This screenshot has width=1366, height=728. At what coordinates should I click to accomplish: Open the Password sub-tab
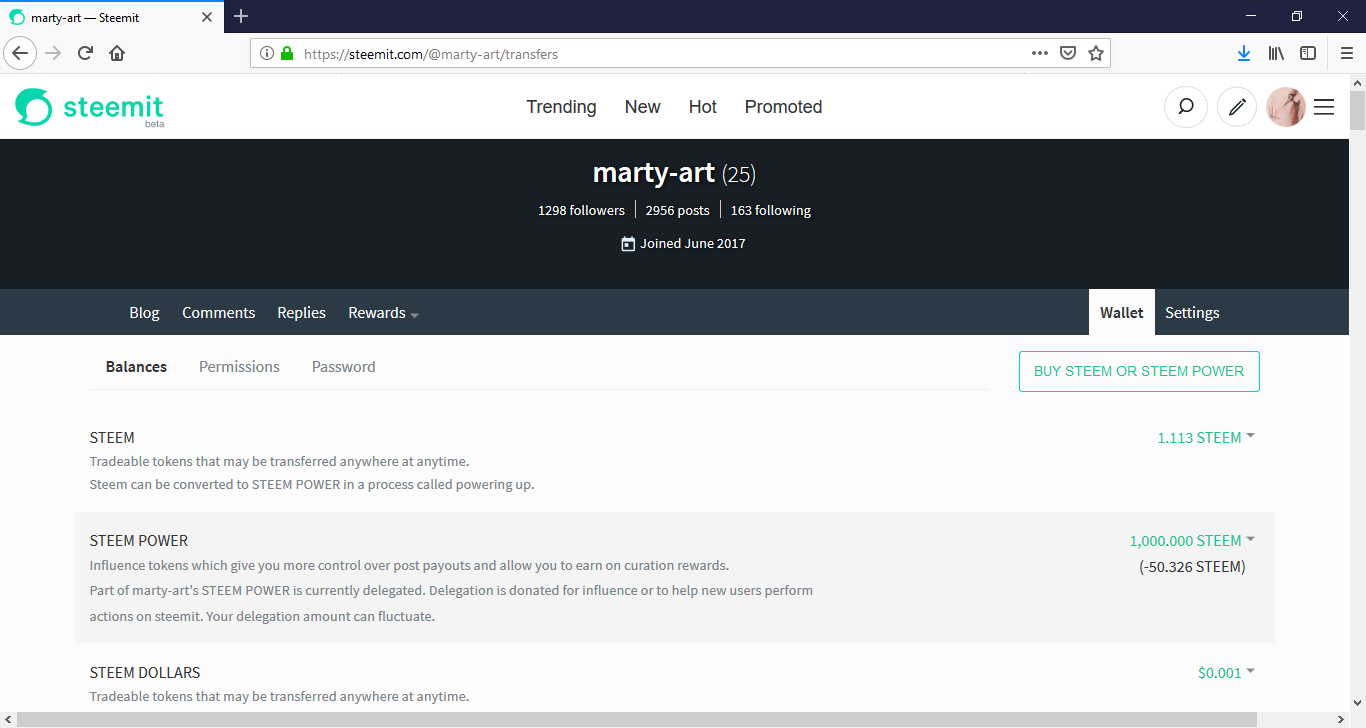(x=343, y=367)
